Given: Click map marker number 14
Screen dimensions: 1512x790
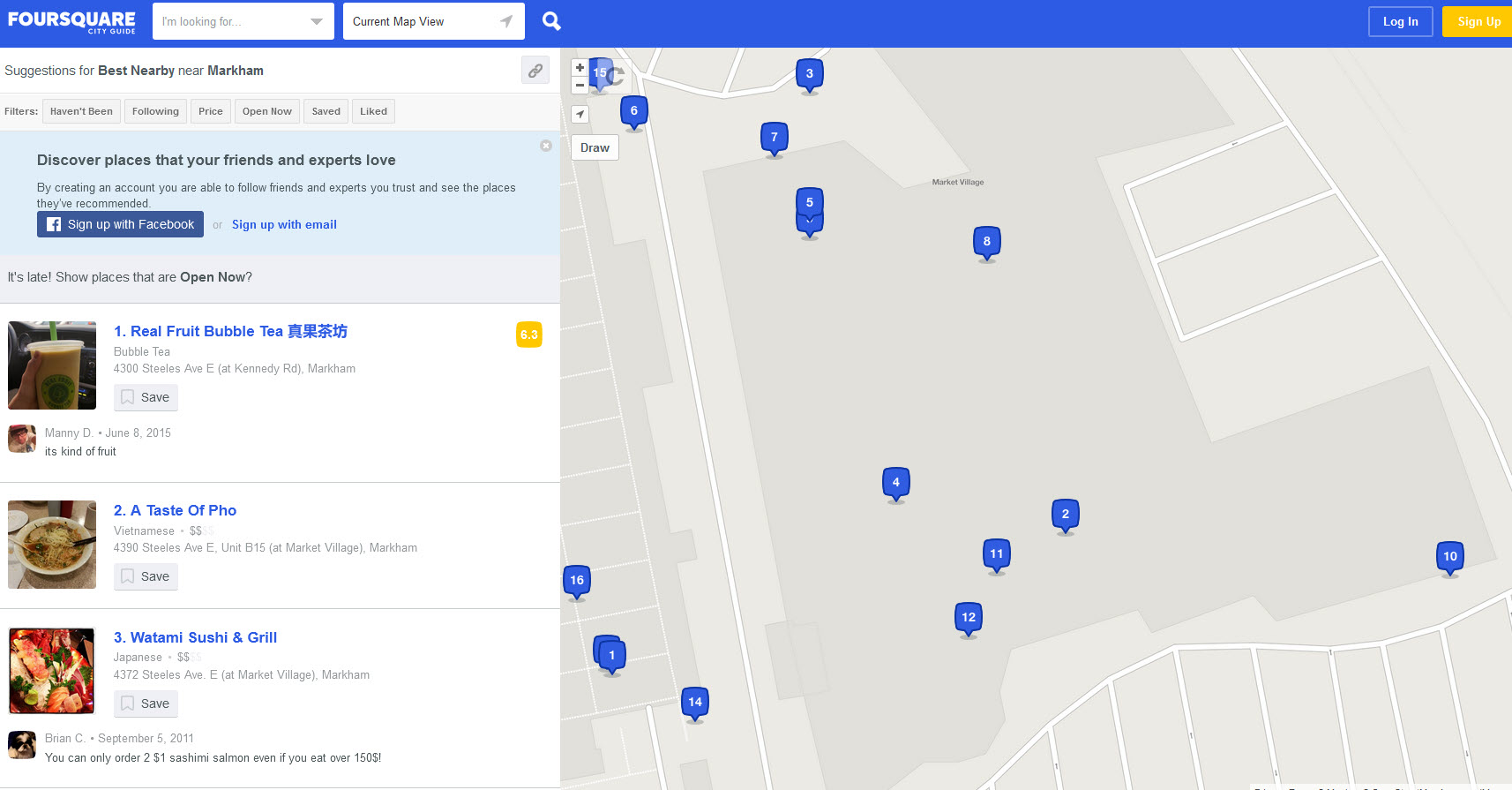Looking at the screenshot, I should pyautogui.click(x=695, y=703).
